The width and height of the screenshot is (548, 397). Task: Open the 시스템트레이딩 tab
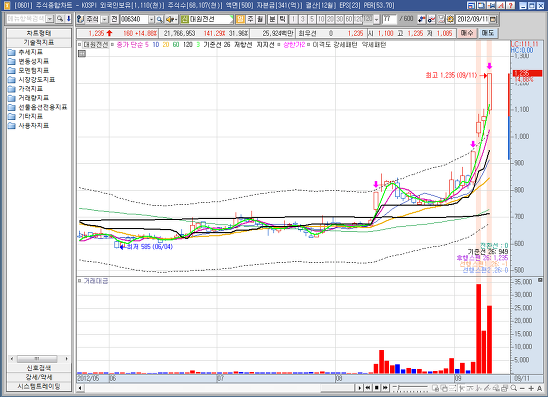pos(39,386)
